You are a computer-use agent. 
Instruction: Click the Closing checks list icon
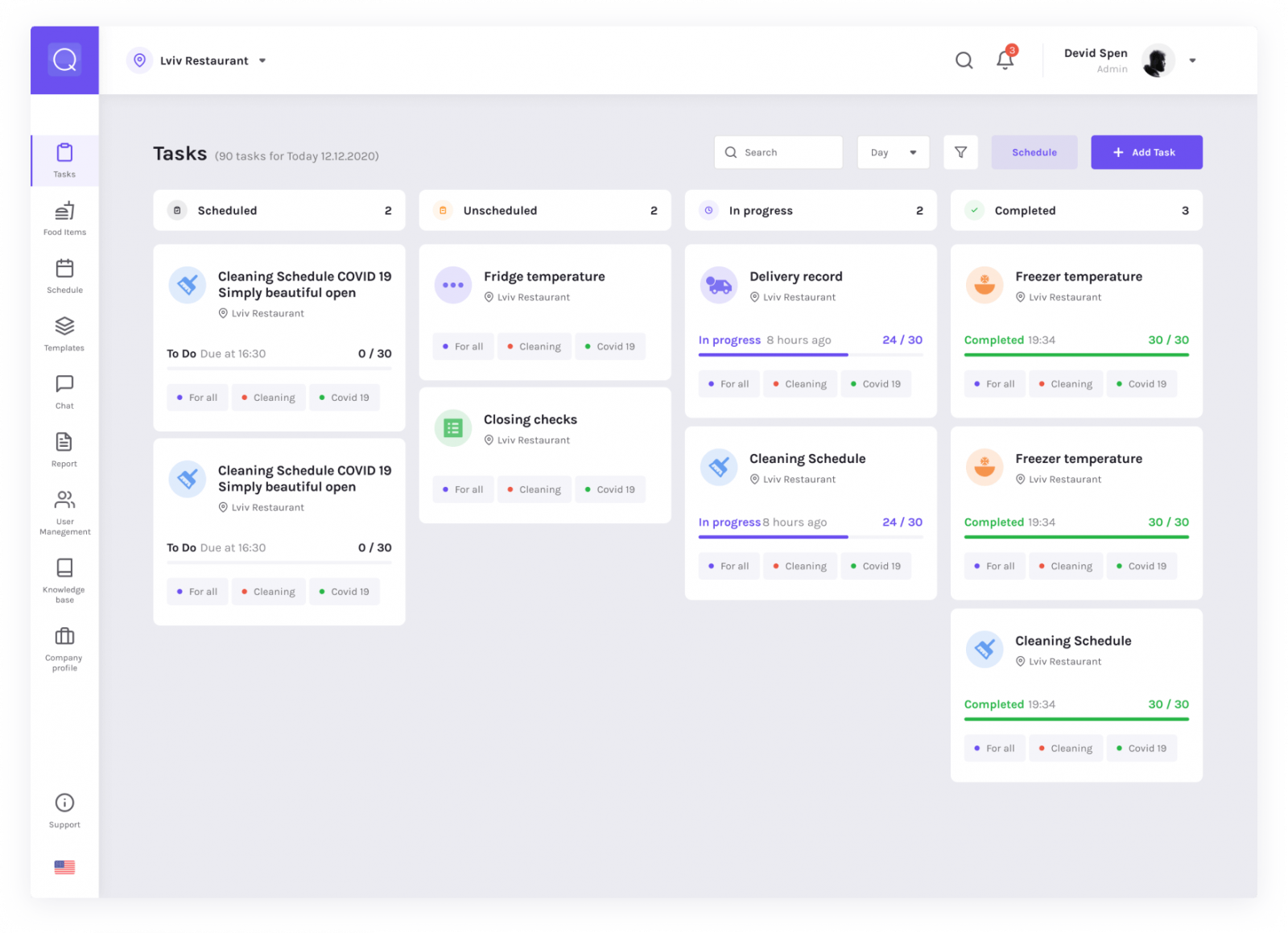click(452, 428)
